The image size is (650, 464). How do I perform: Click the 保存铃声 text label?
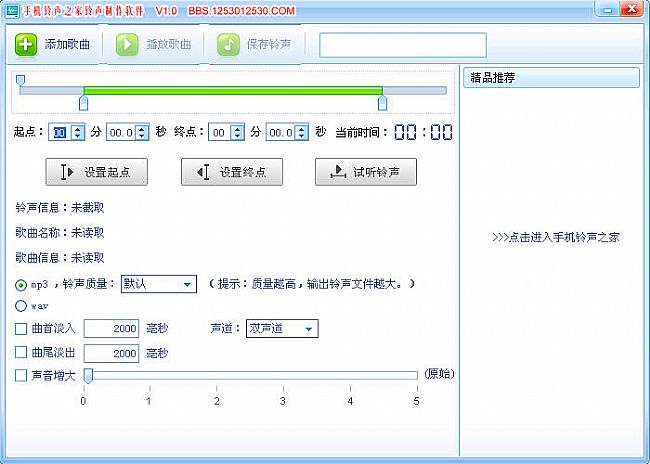click(269, 44)
